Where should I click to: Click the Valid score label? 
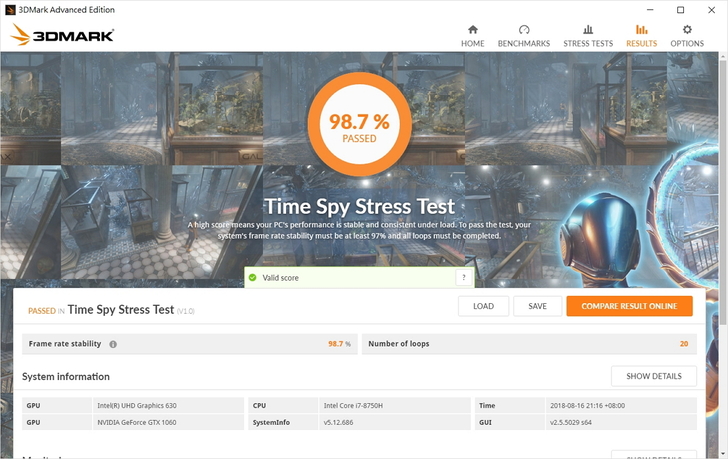(280, 278)
